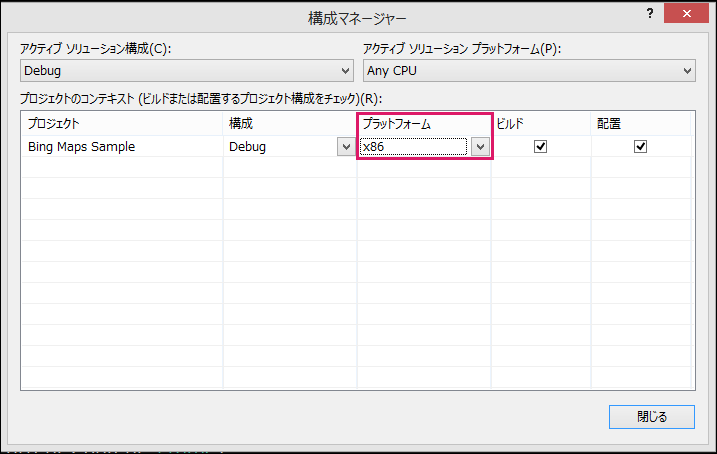The image size is (717, 454).
Task: Open the active solution configuration Debug dropdown
Action: click(x=187, y=71)
